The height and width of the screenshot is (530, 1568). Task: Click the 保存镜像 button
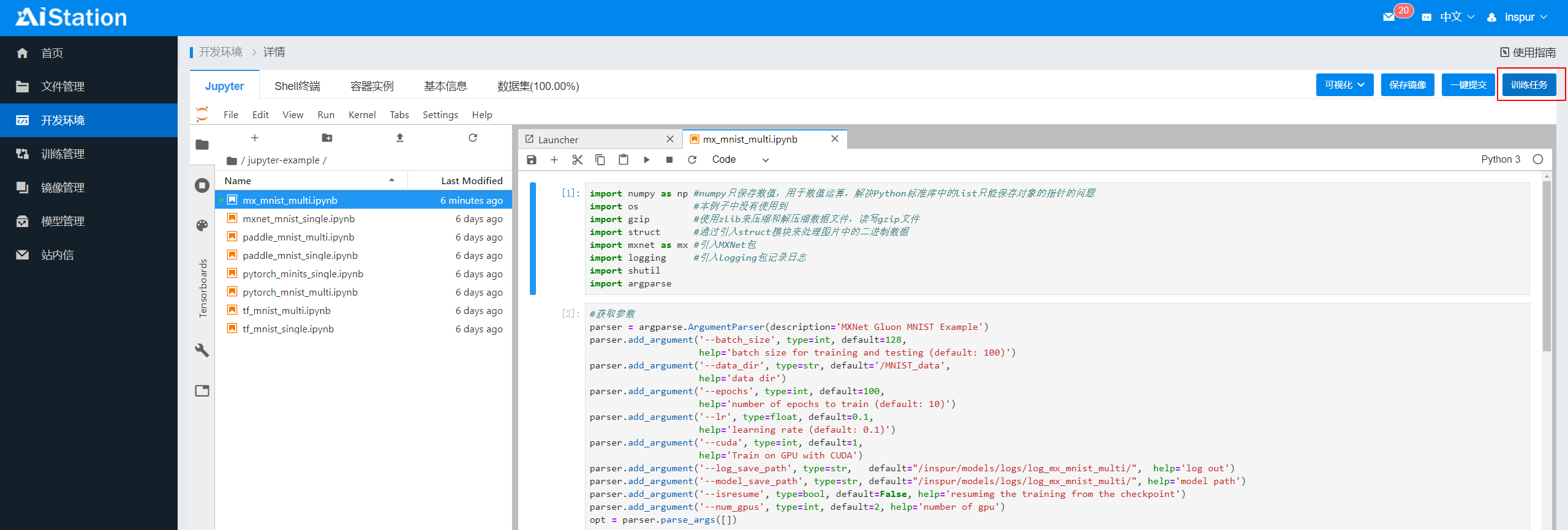[1408, 85]
